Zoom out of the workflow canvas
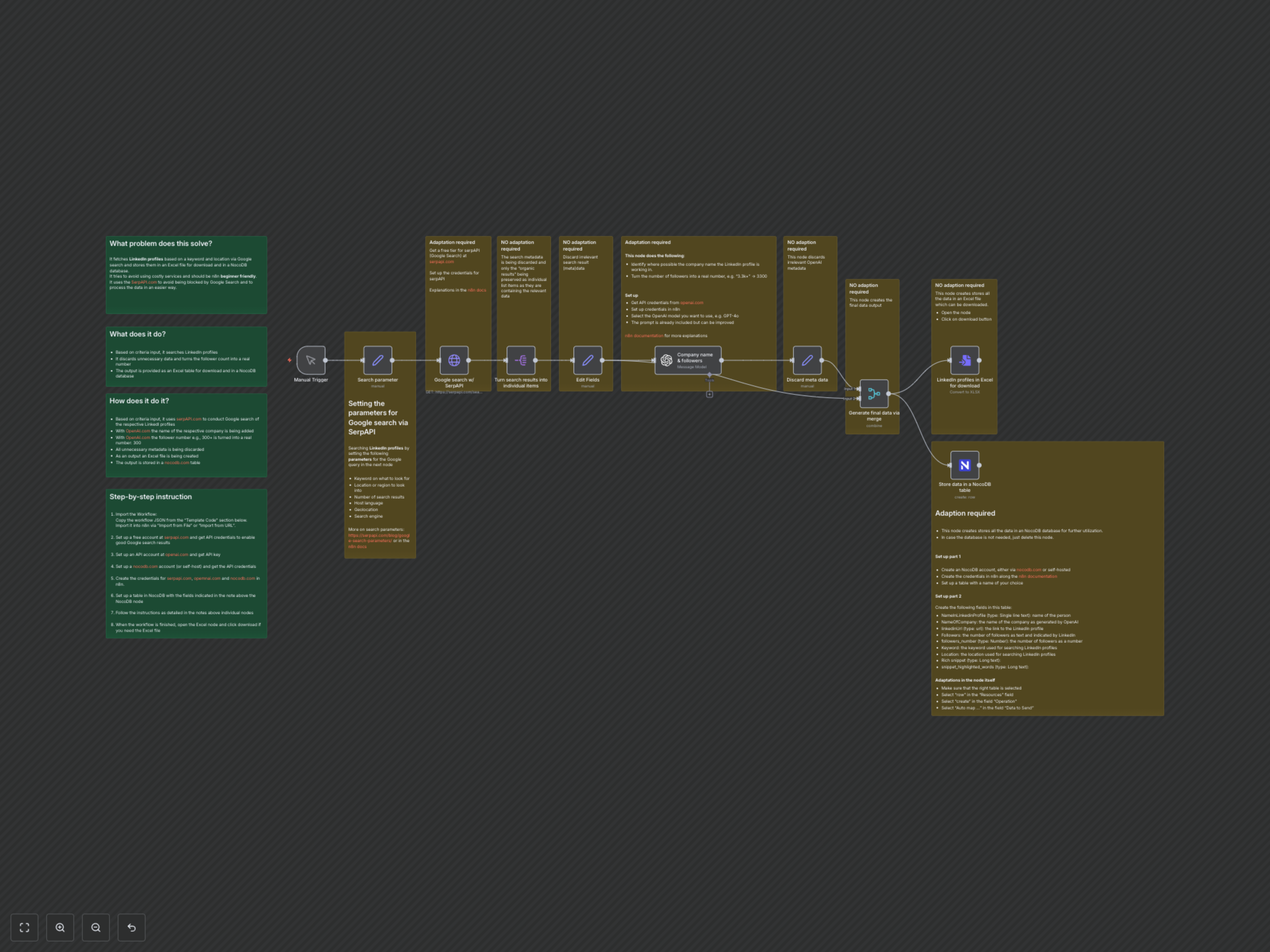1270x952 pixels. pyautogui.click(x=96, y=927)
